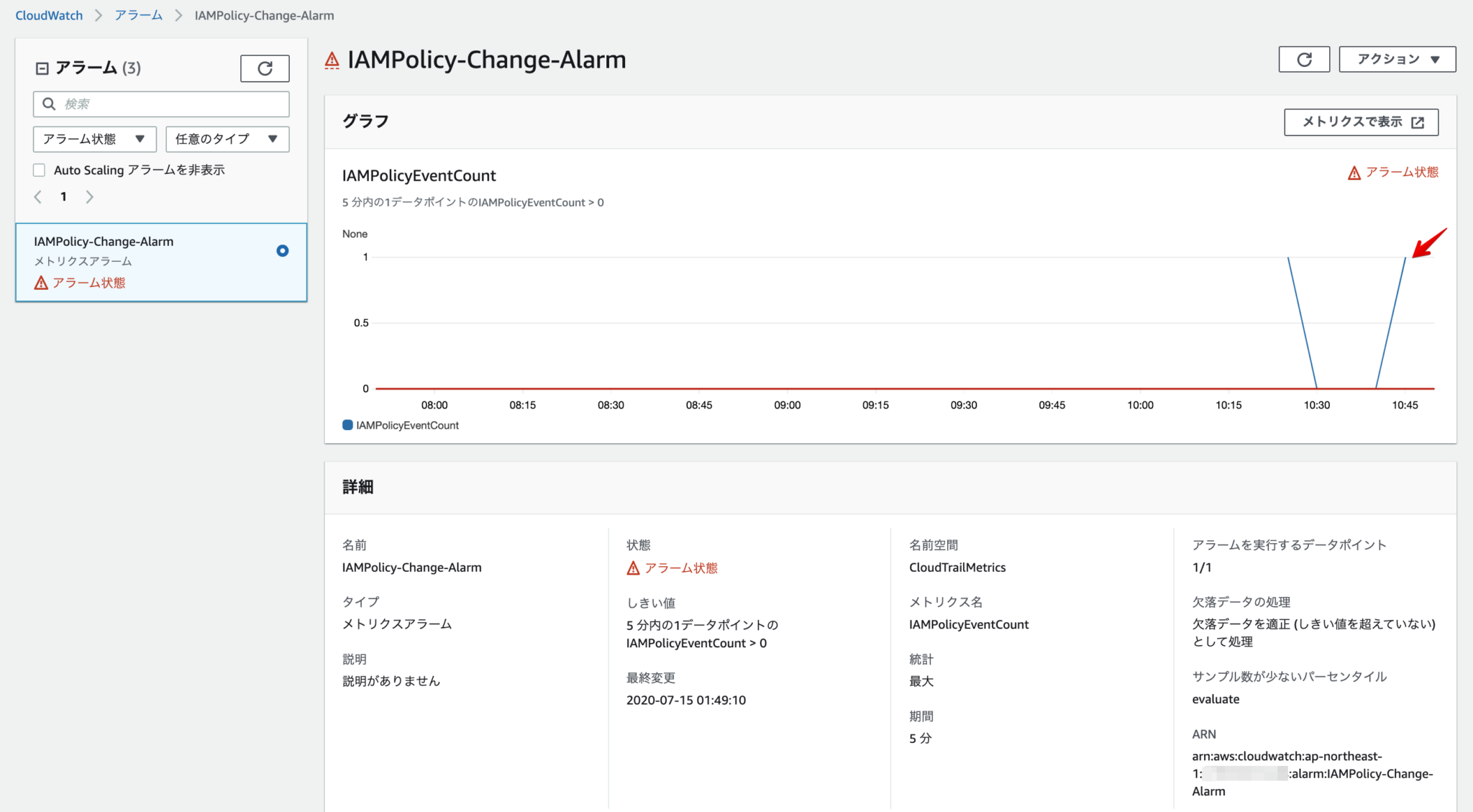Refresh the alarm list panel
The width and height of the screenshot is (1473, 812).
tap(265, 68)
